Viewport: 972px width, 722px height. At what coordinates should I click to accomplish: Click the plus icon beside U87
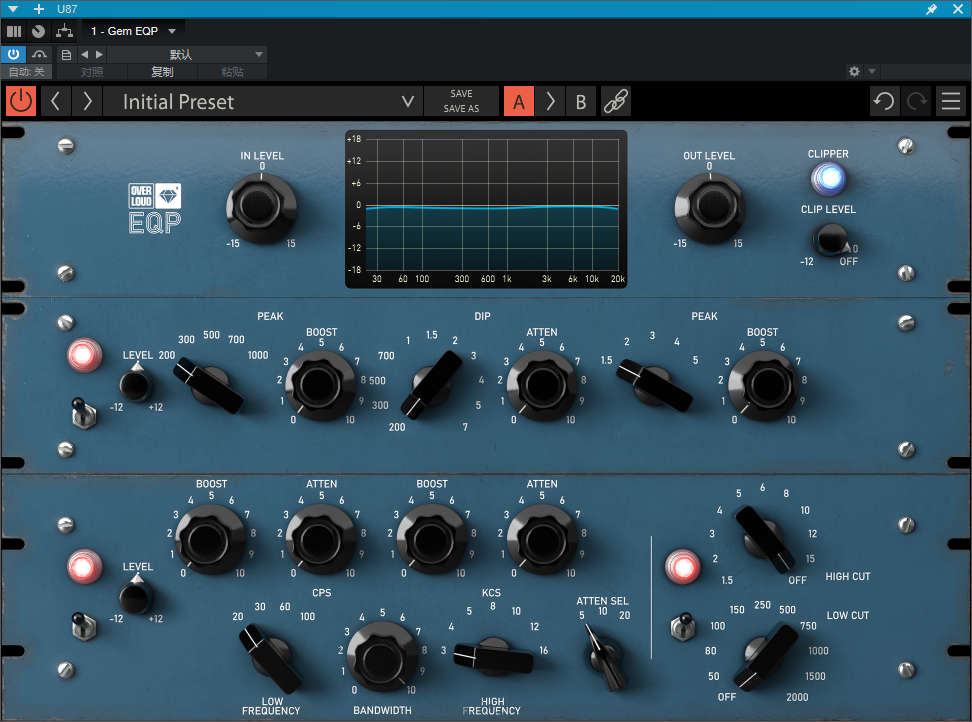click(x=39, y=9)
